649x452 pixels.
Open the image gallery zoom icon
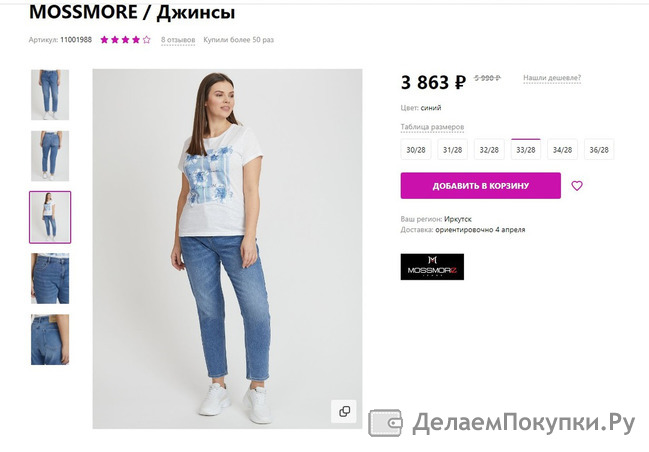344,411
